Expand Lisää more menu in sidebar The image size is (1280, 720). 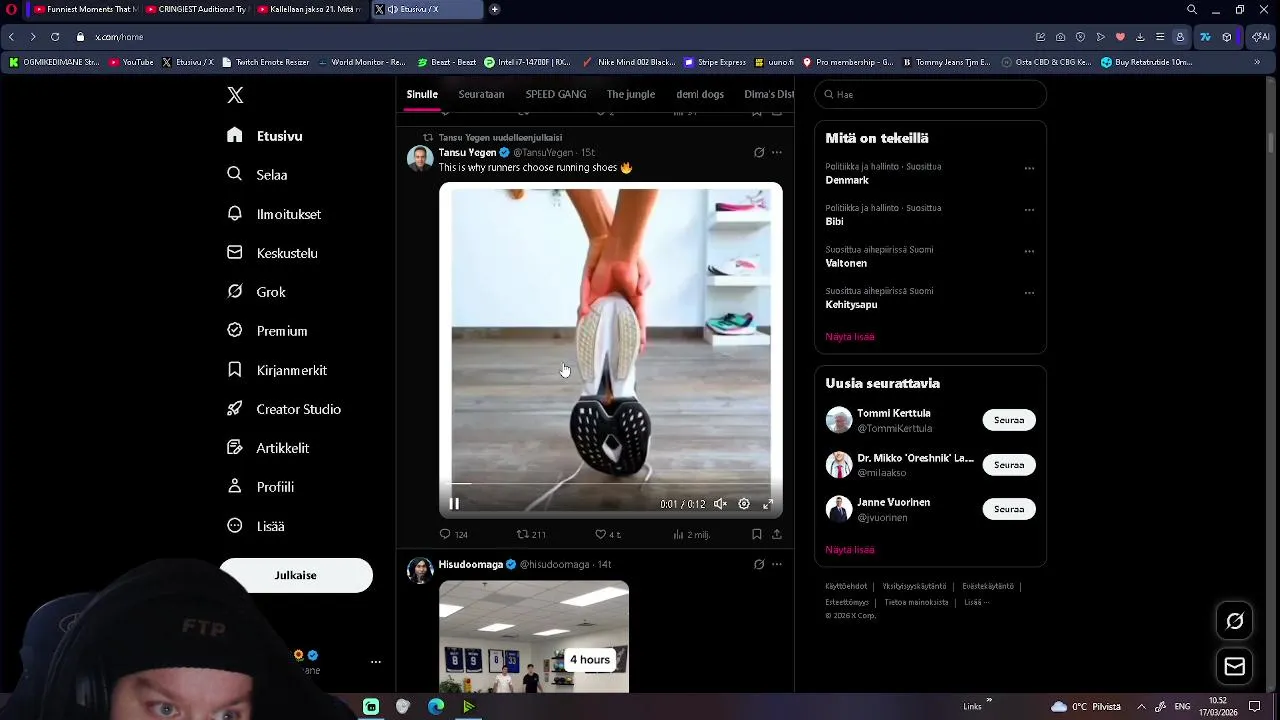tap(256, 526)
